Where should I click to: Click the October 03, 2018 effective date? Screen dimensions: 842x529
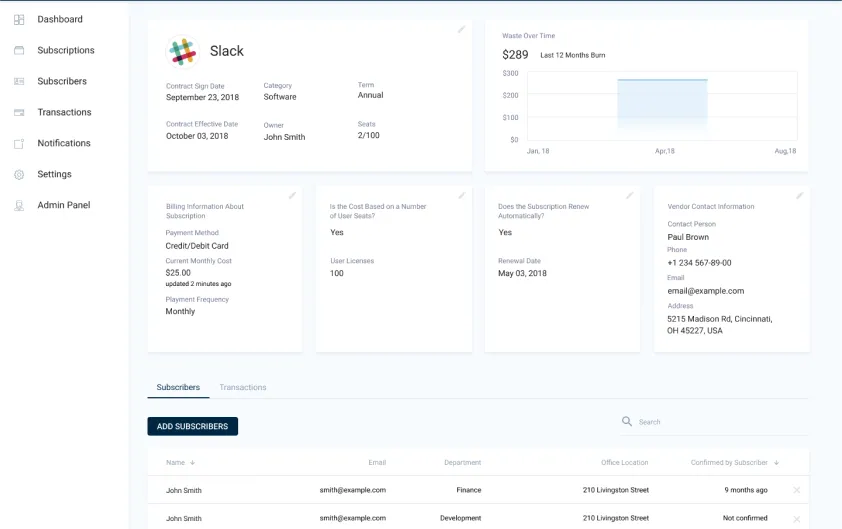[x=197, y=136]
